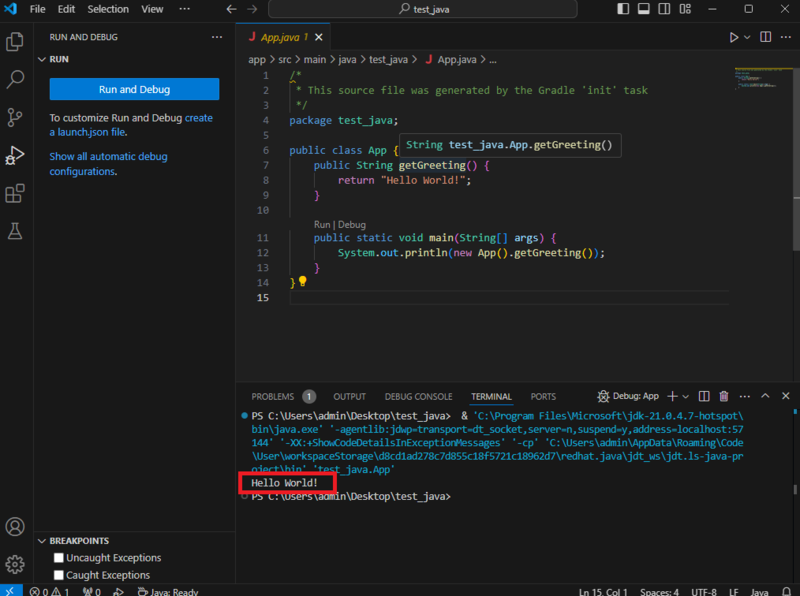
Task: Enable Caught Exceptions breakpoint checkbox
Action: [x=59, y=575]
